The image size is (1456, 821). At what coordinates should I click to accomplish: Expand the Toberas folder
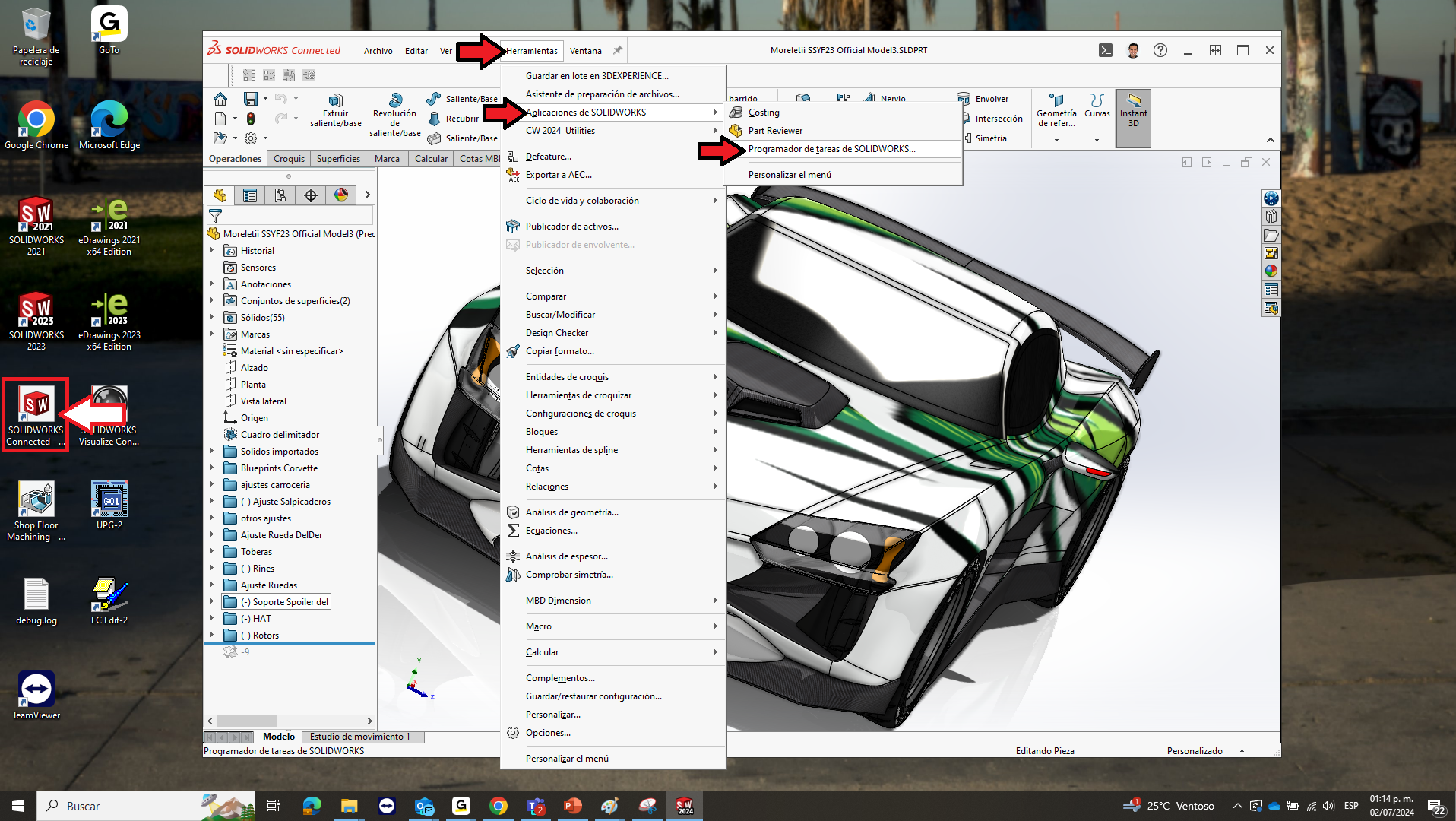pos(212,552)
